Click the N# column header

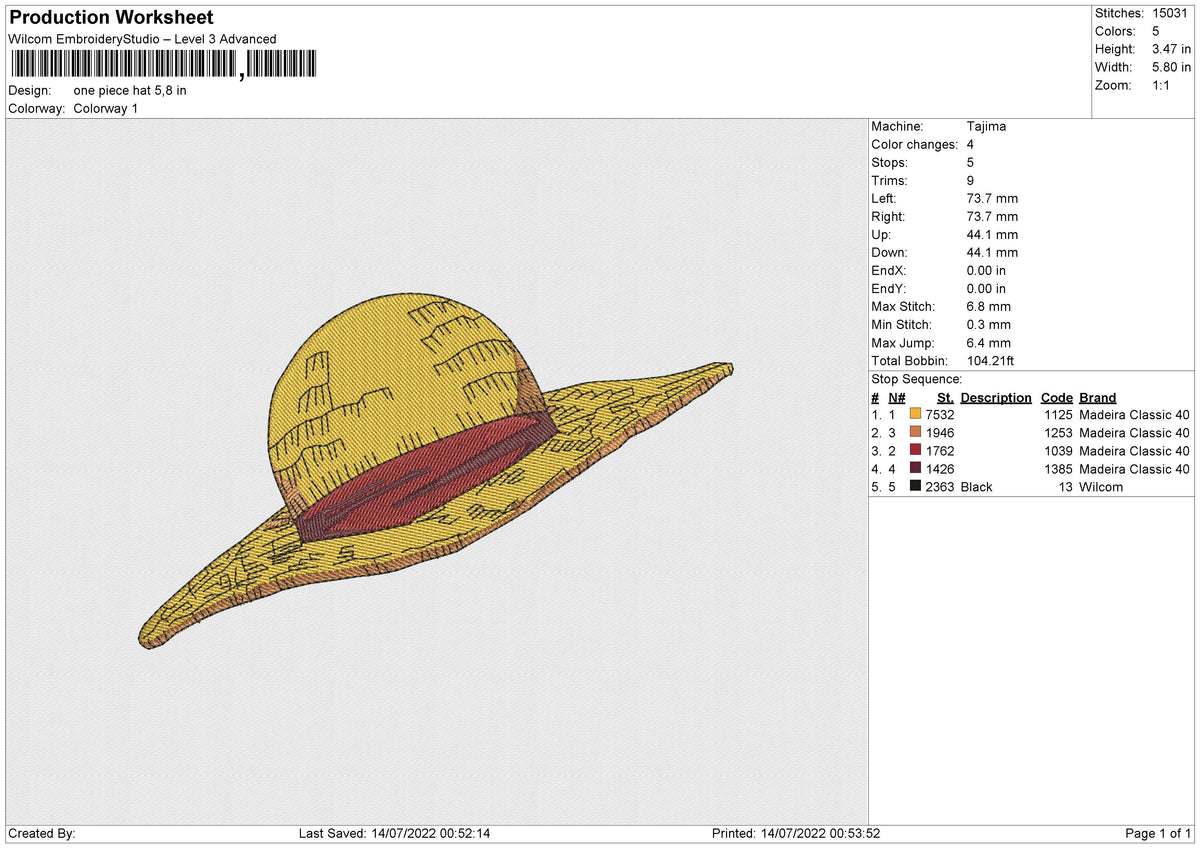[895, 397]
